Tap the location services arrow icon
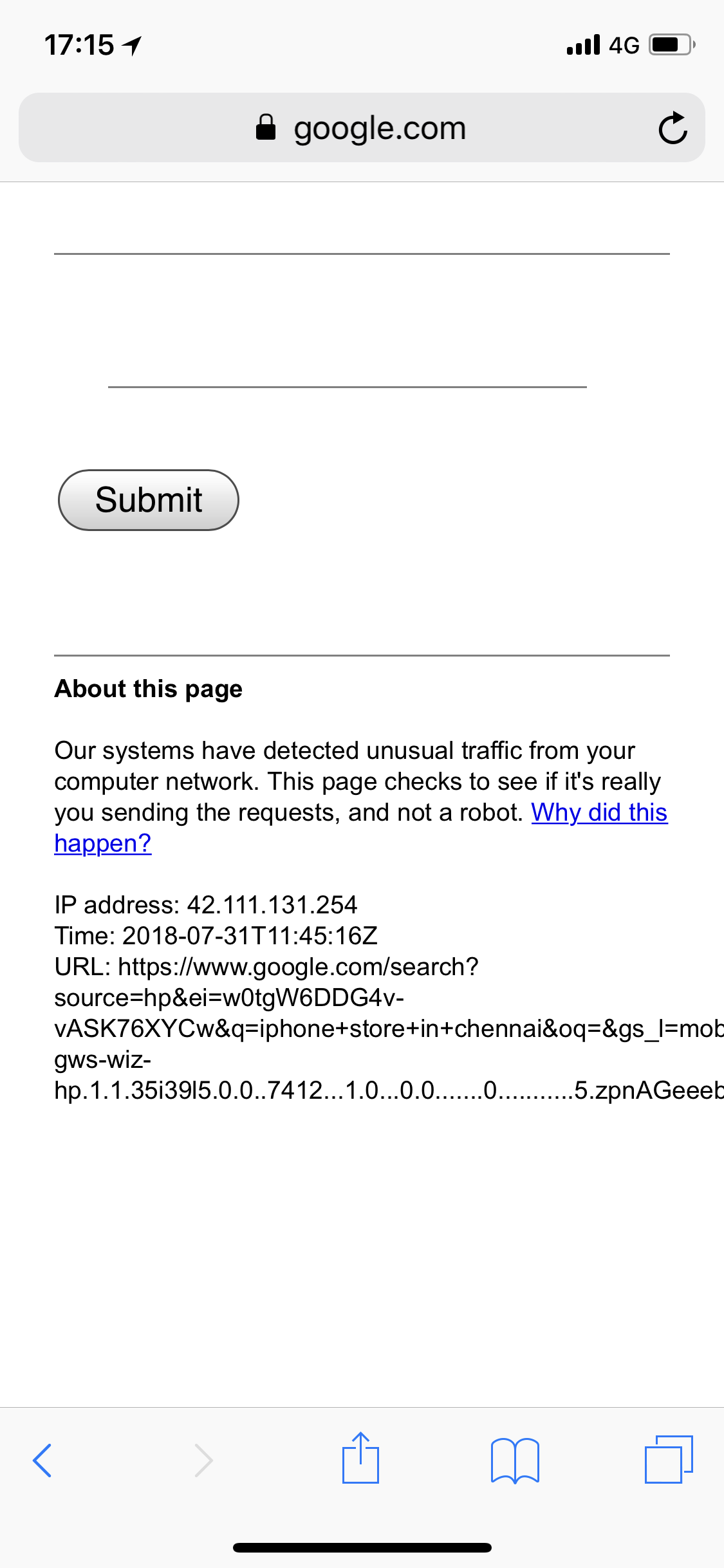This screenshot has height=1568, width=724. 133,46
